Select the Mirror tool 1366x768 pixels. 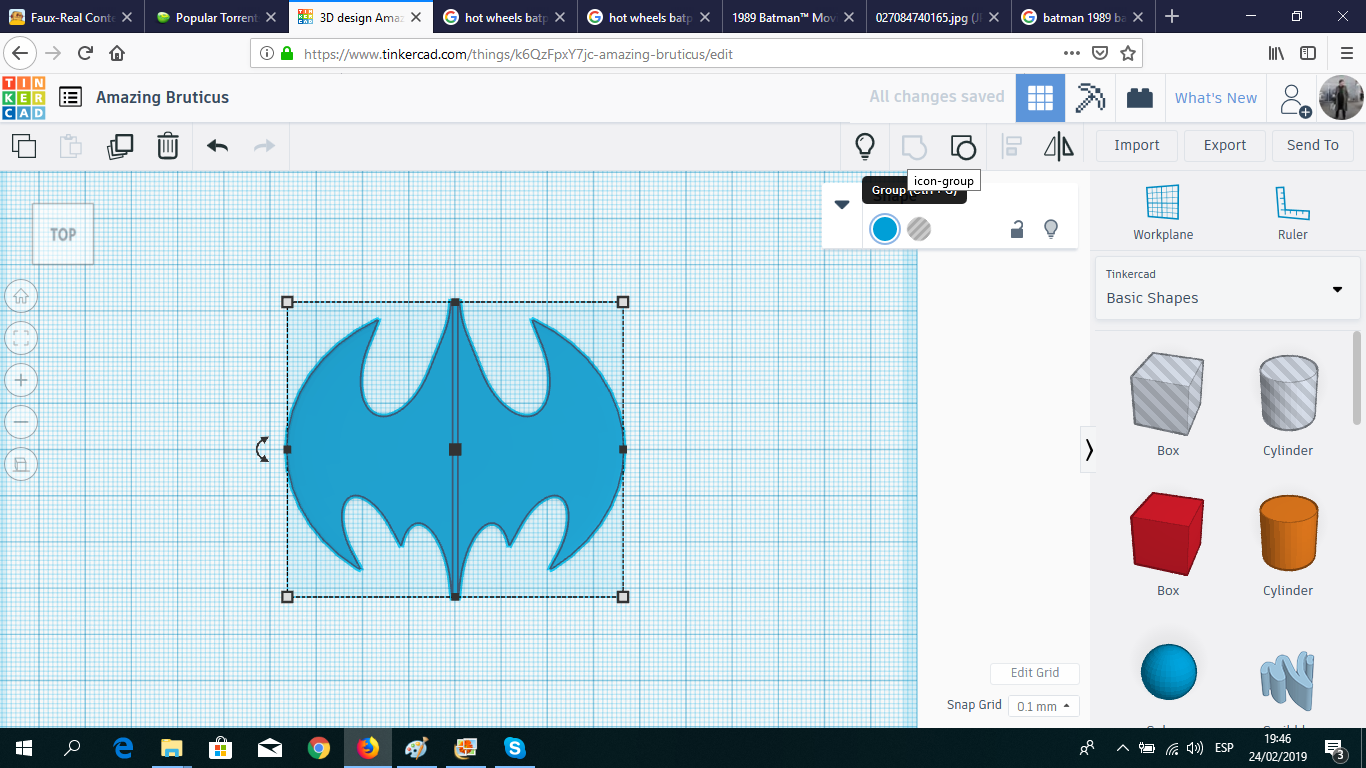[x=1059, y=147]
